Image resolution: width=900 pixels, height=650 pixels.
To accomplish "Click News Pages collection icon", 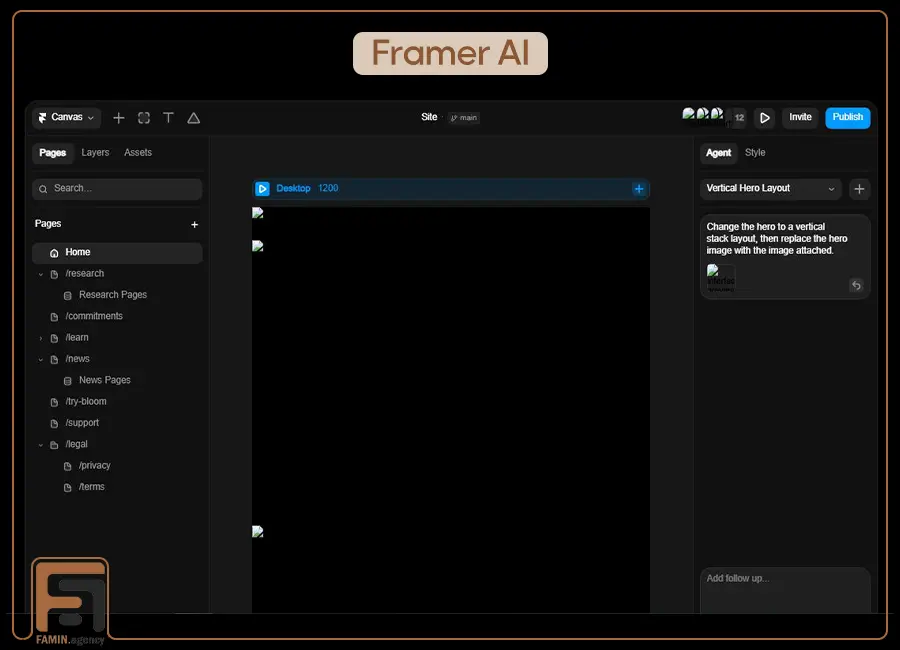I will (x=68, y=381).
